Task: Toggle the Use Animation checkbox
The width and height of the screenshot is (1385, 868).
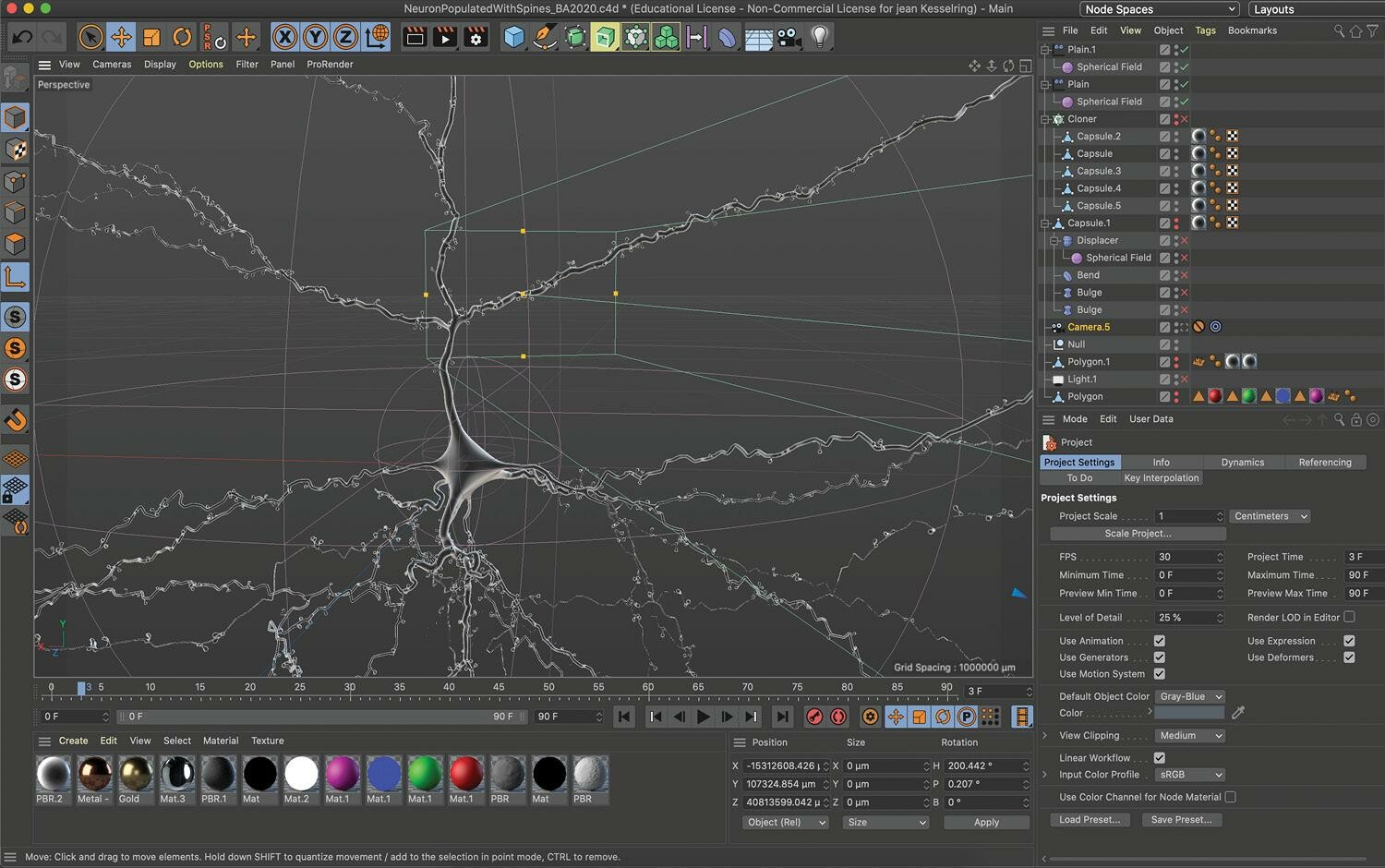Action: 1159,641
